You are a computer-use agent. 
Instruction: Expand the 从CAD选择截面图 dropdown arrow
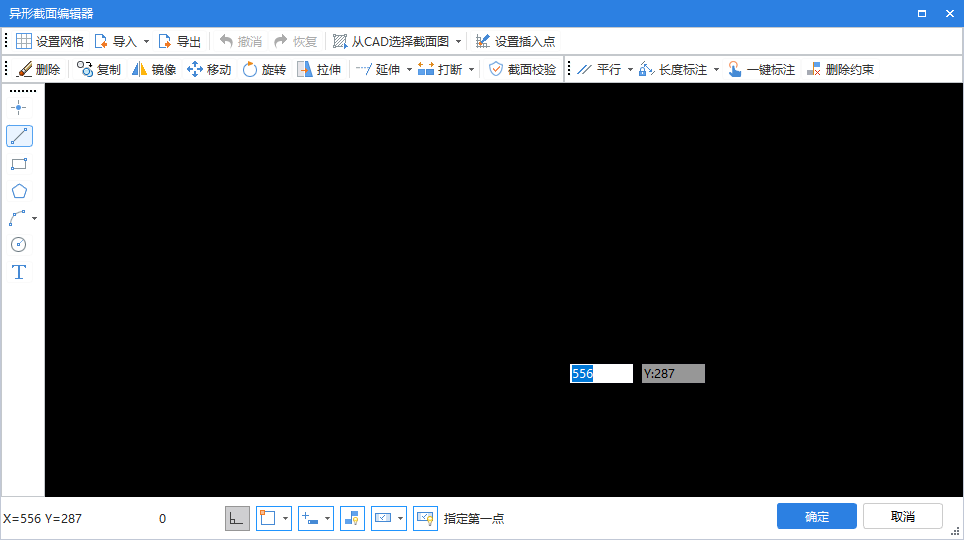[459, 41]
